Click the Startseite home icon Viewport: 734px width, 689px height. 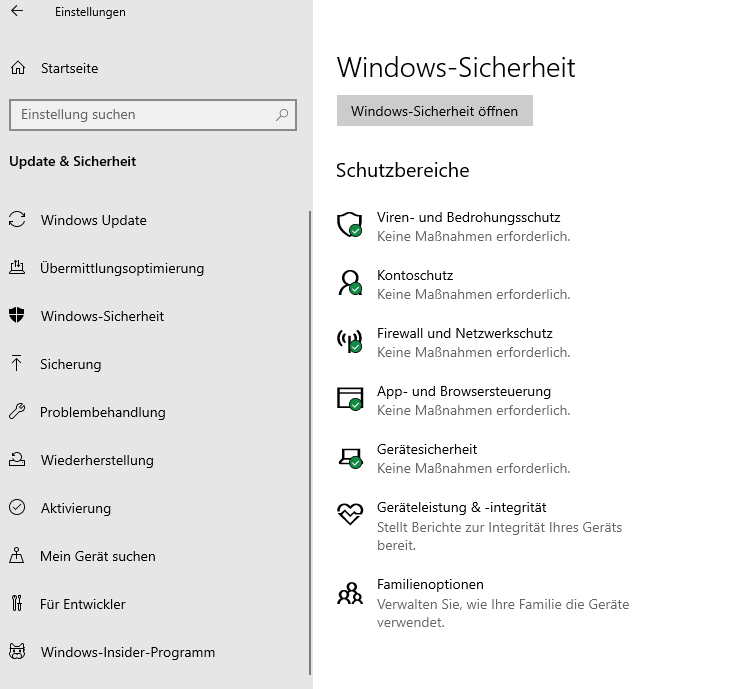pos(18,68)
